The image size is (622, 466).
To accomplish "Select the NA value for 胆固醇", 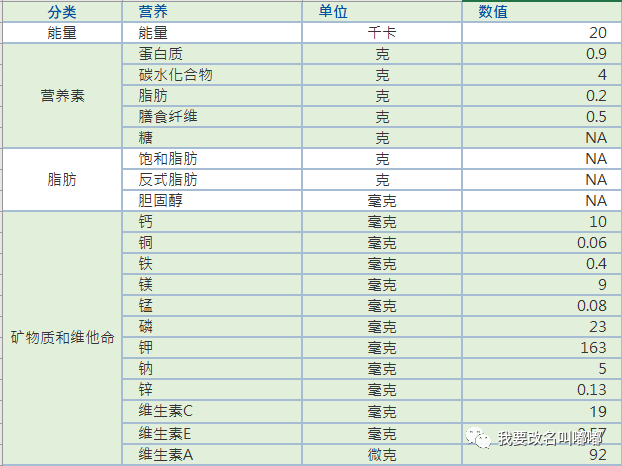I will [x=542, y=201].
